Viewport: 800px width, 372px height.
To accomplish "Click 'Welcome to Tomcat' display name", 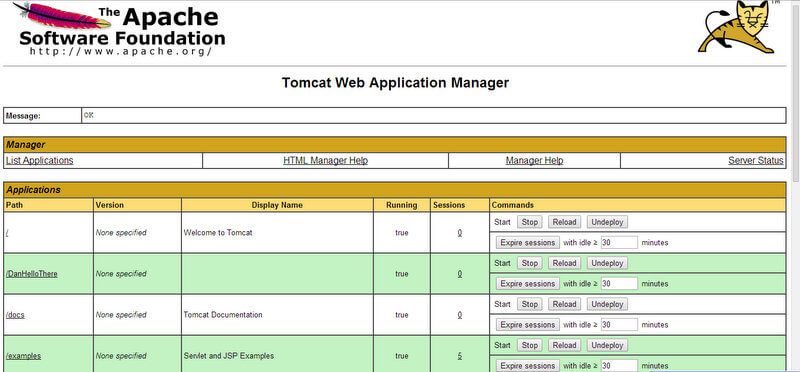I will click(x=218, y=233).
